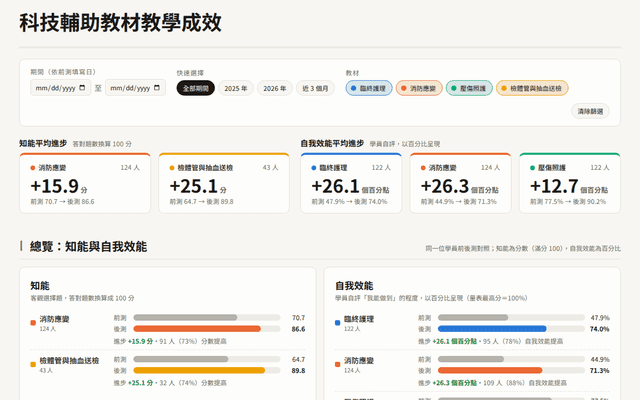This screenshot has width=640, height=400.
Task: Click the 前測 70.7 → 後測 86.6 text
Action: (x=62, y=202)
